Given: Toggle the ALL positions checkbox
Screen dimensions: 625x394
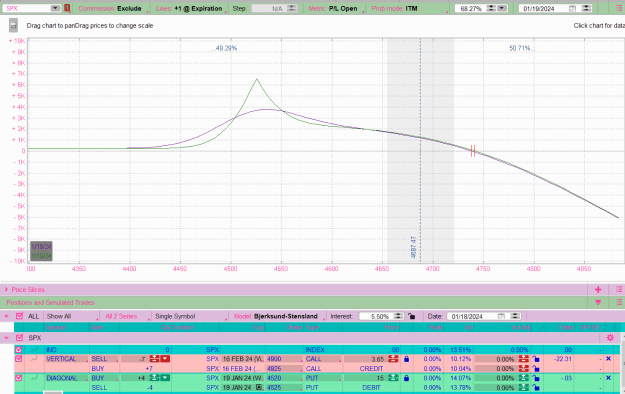Looking at the screenshot, I should tap(19, 316).
